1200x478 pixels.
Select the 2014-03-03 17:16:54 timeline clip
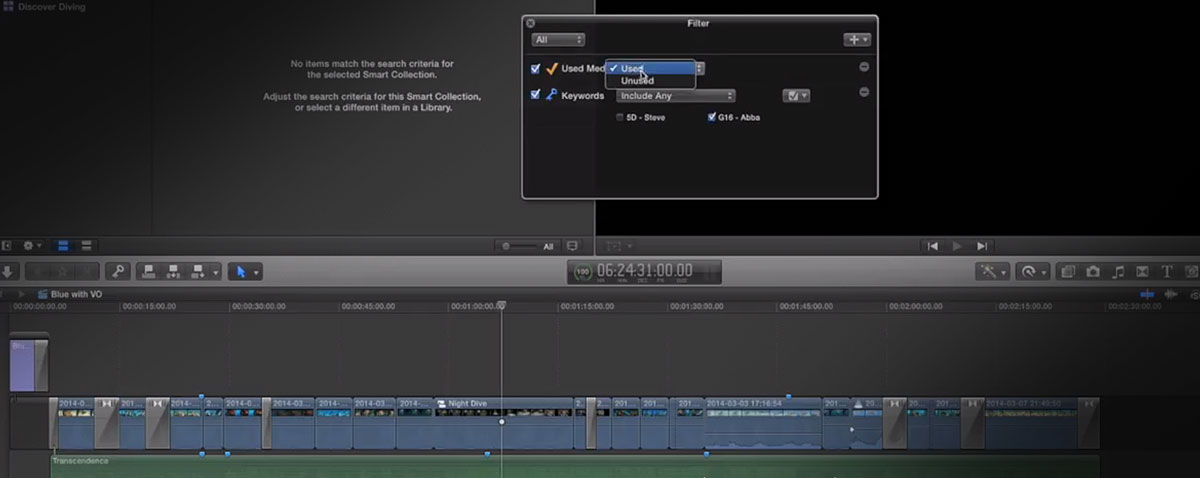click(x=763, y=423)
